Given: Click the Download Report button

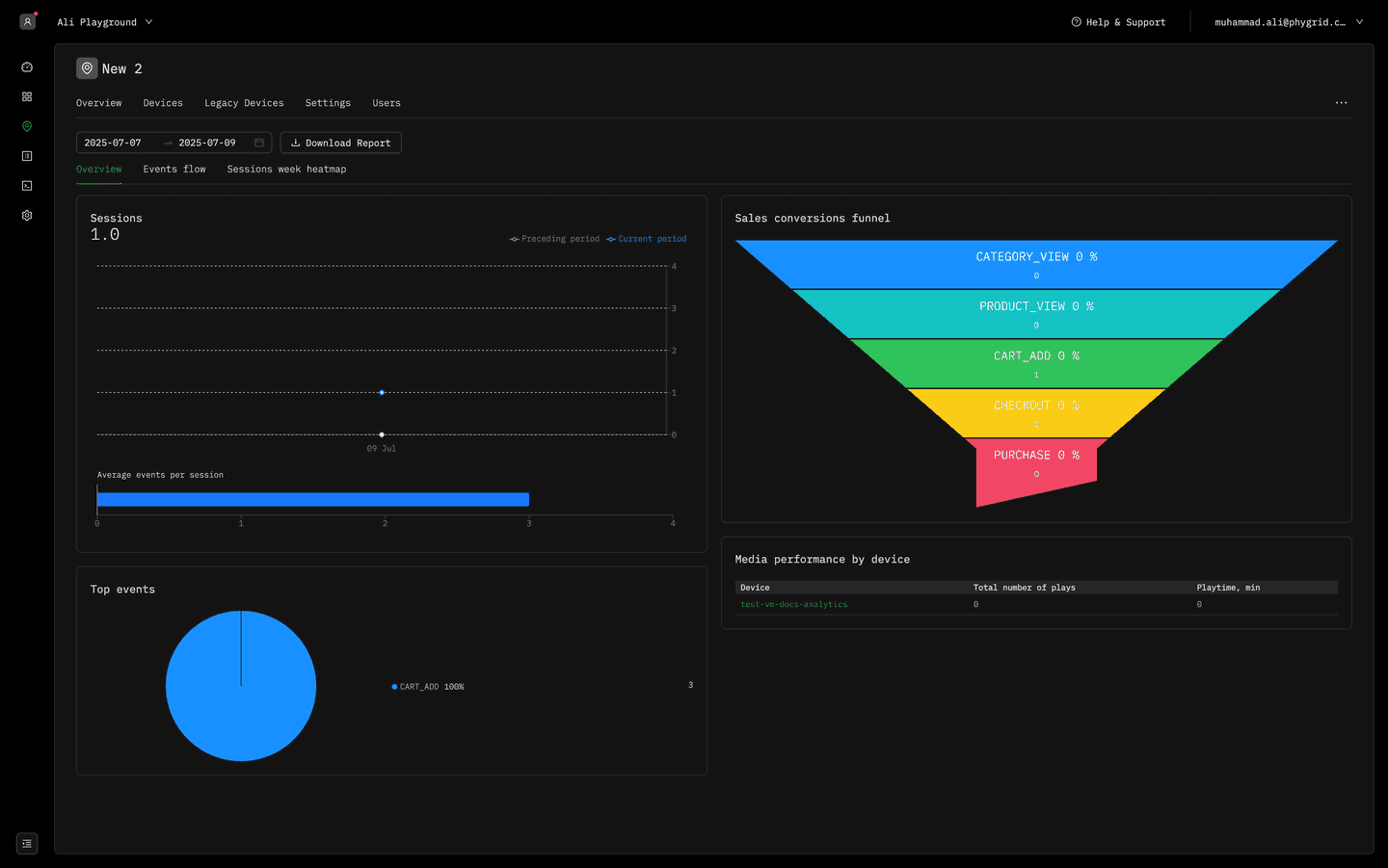Looking at the screenshot, I should (340, 143).
